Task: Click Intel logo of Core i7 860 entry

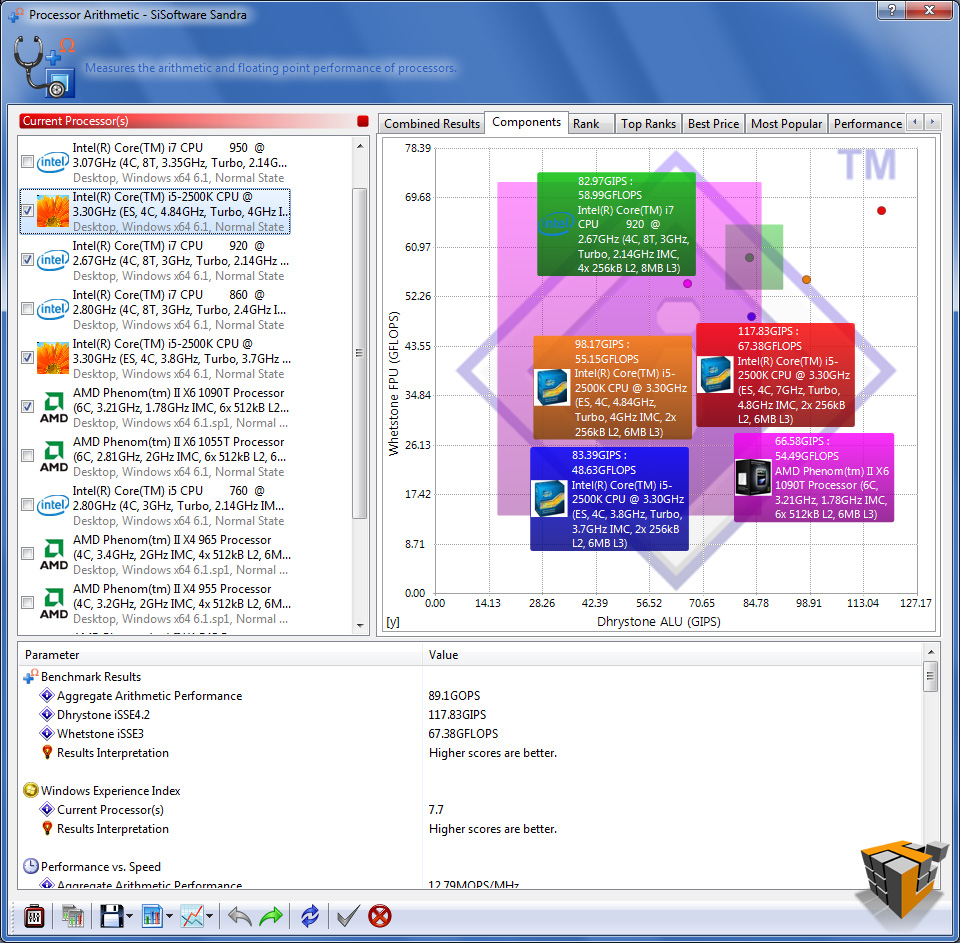Action: pyautogui.click(x=53, y=309)
